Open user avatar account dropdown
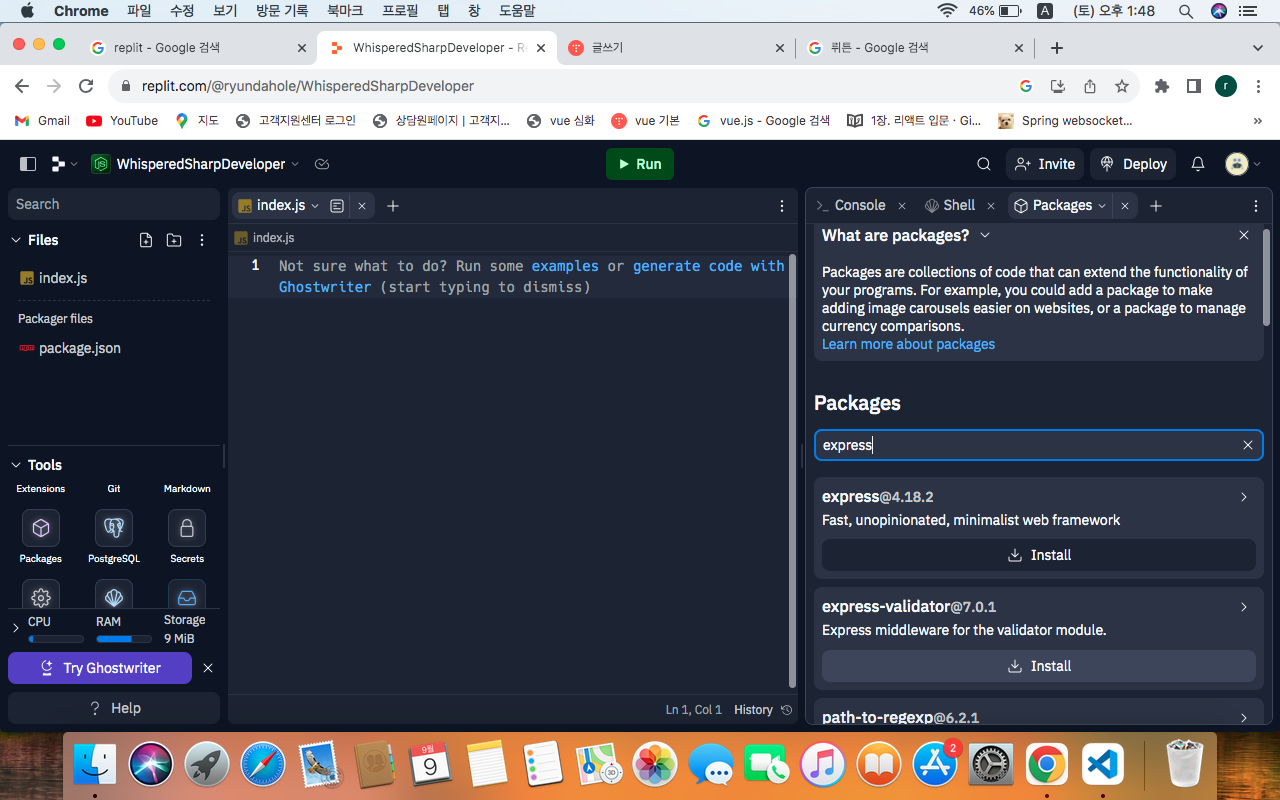The height and width of the screenshot is (800, 1280). point(1243,164)
